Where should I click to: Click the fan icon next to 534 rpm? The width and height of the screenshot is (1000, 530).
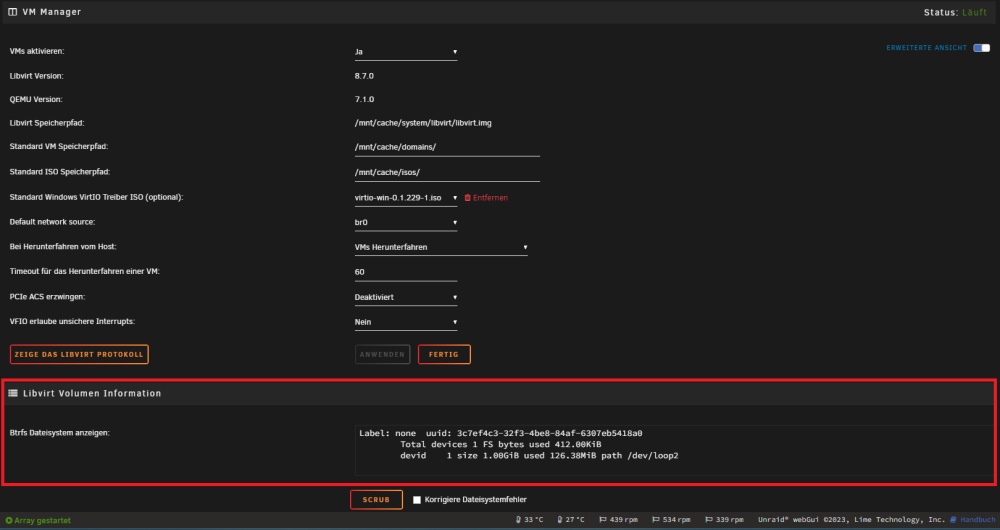(656, 520)
